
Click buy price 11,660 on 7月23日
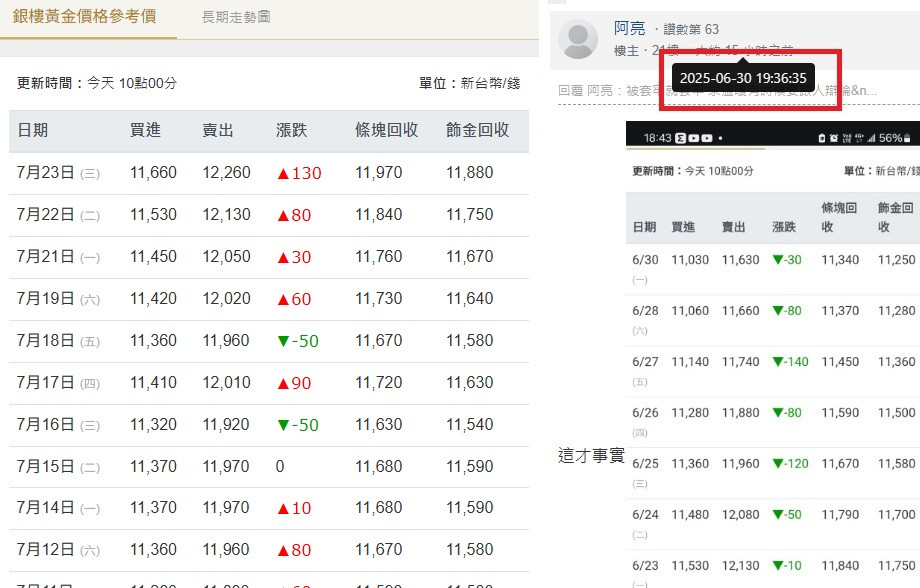pyautogui.click(x=153, y=173)
